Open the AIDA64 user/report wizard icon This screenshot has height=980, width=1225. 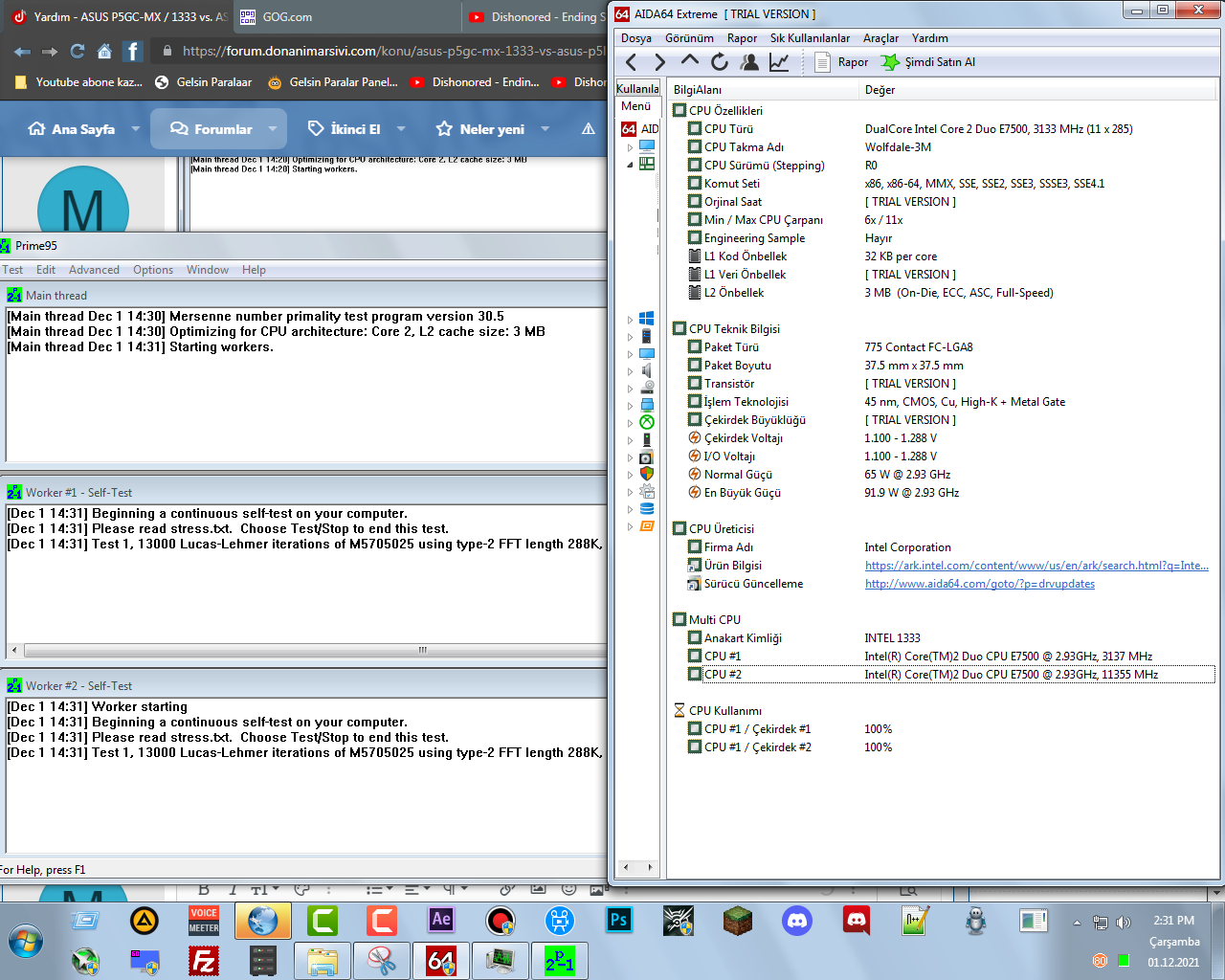[x=749, y=62]
